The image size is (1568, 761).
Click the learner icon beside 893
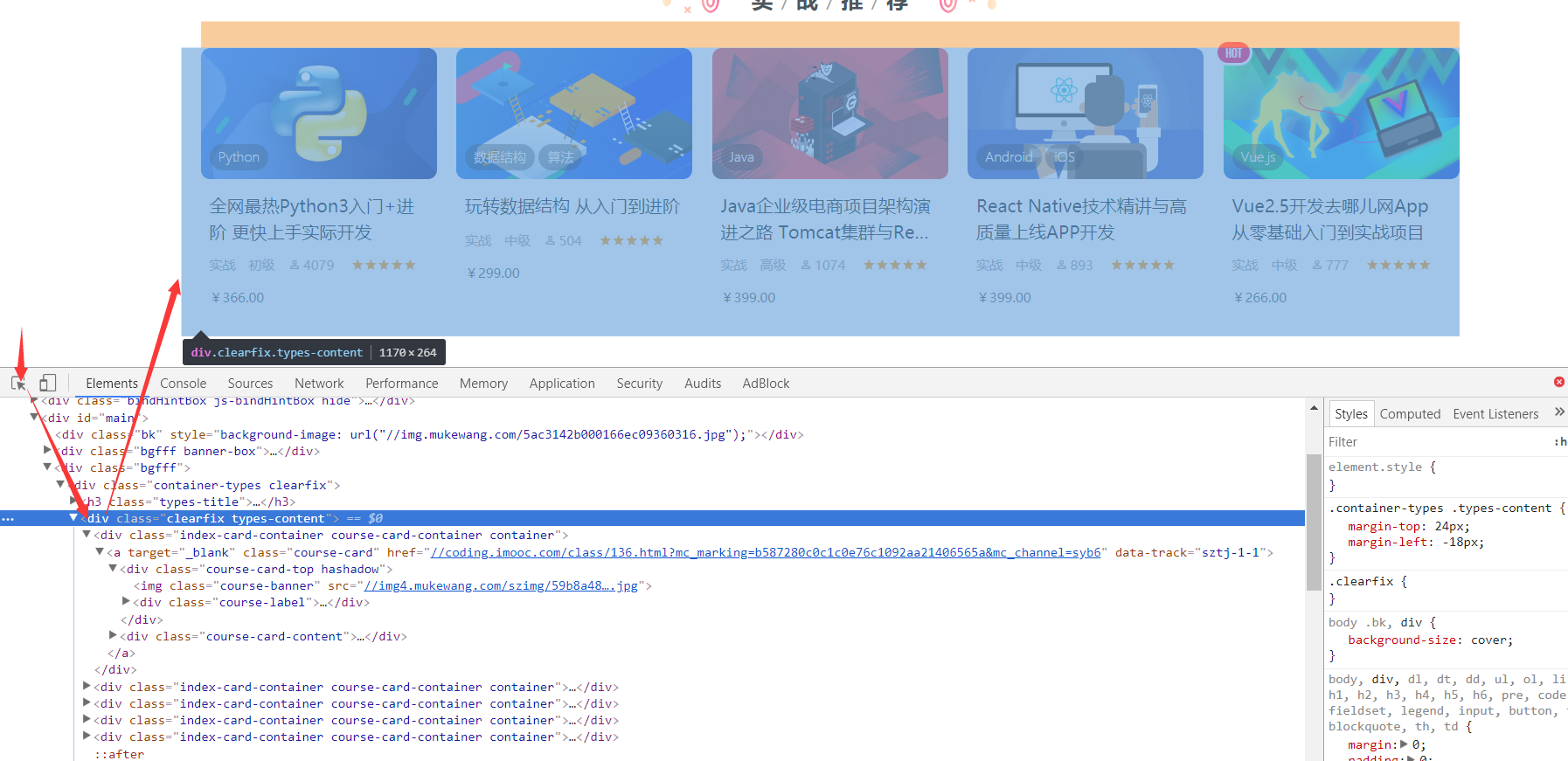pyautogui.click(x=1061, y=265)
